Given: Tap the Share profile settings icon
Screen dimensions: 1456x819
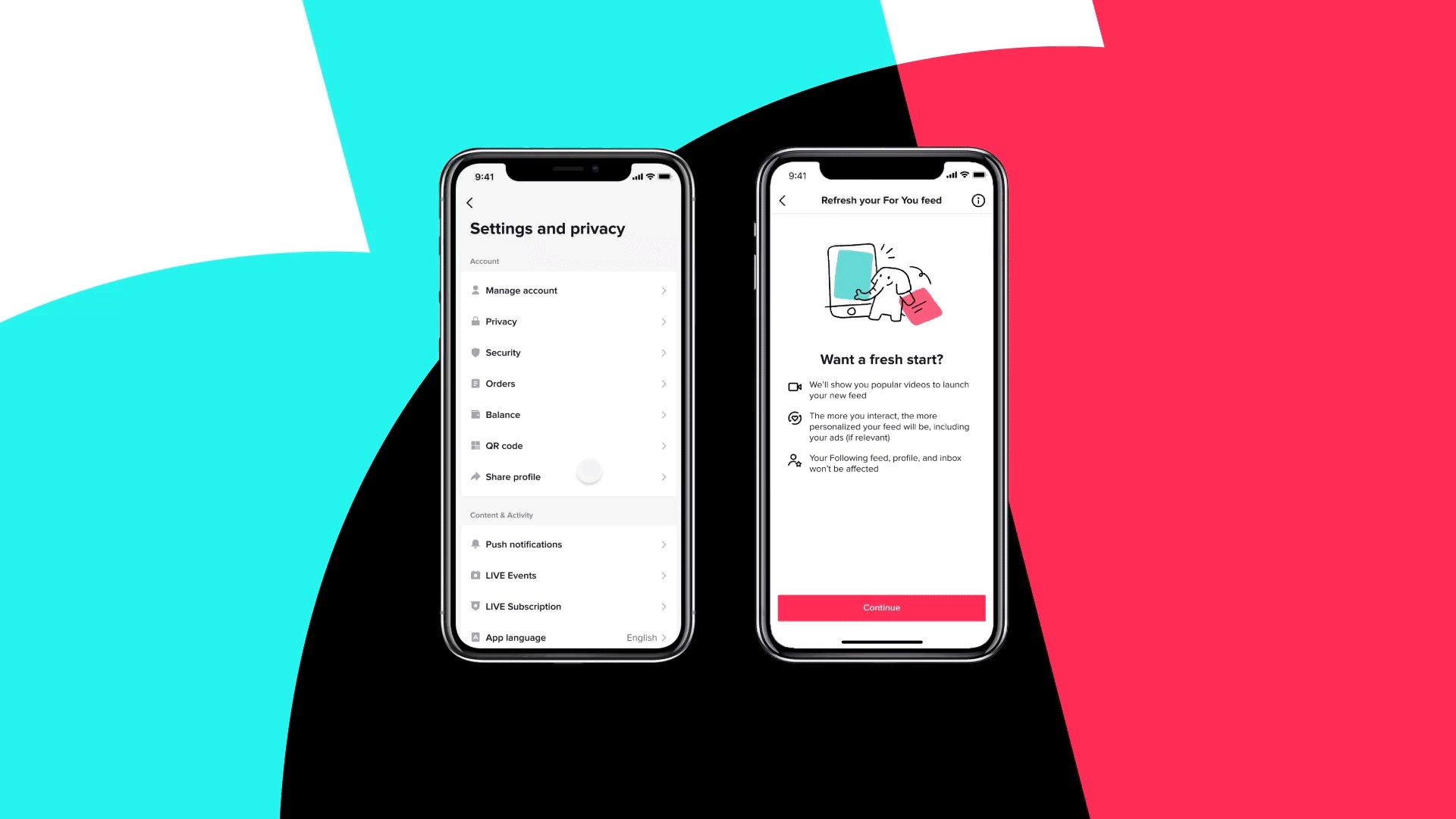Looking at the screenshot, I should click(x=475, y=476).
